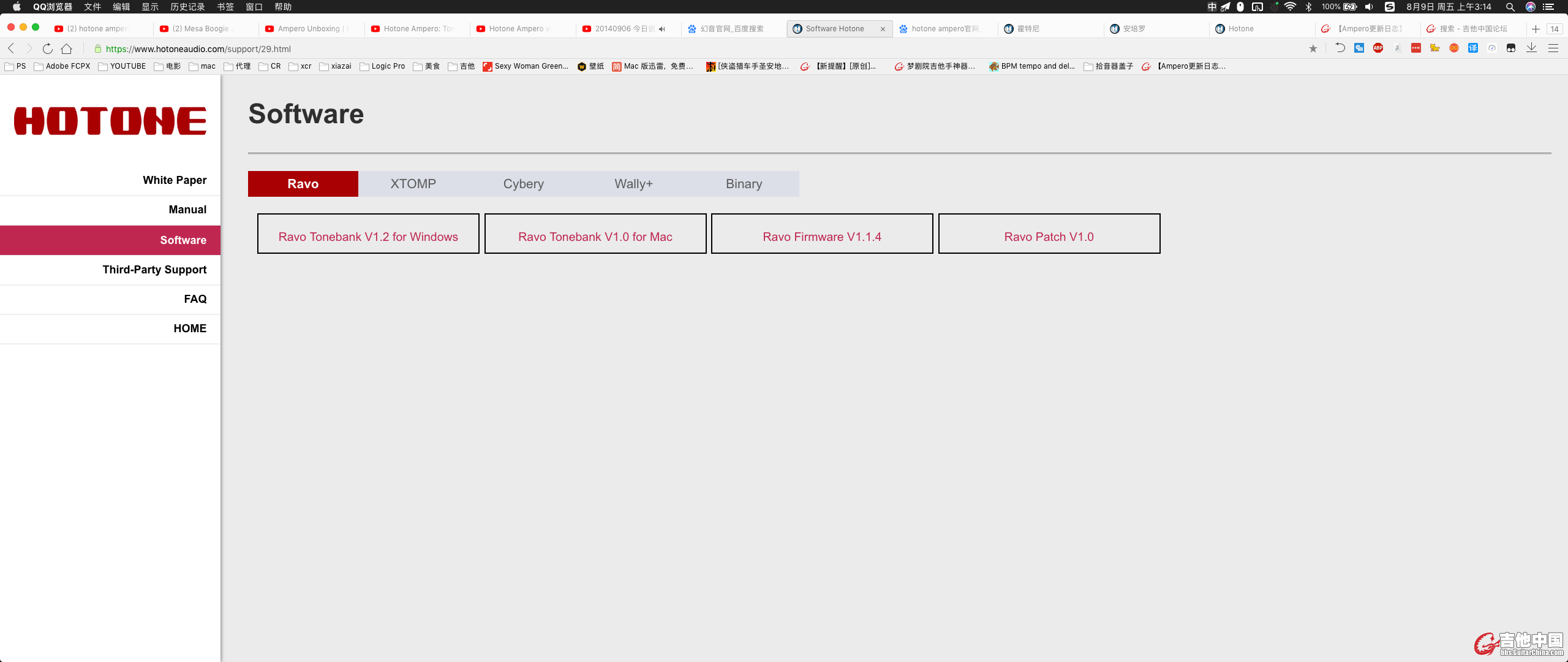The image size is (1568, 662).
Task: Switch to the hotone ampero官网 tab
Action: [946, 29]
